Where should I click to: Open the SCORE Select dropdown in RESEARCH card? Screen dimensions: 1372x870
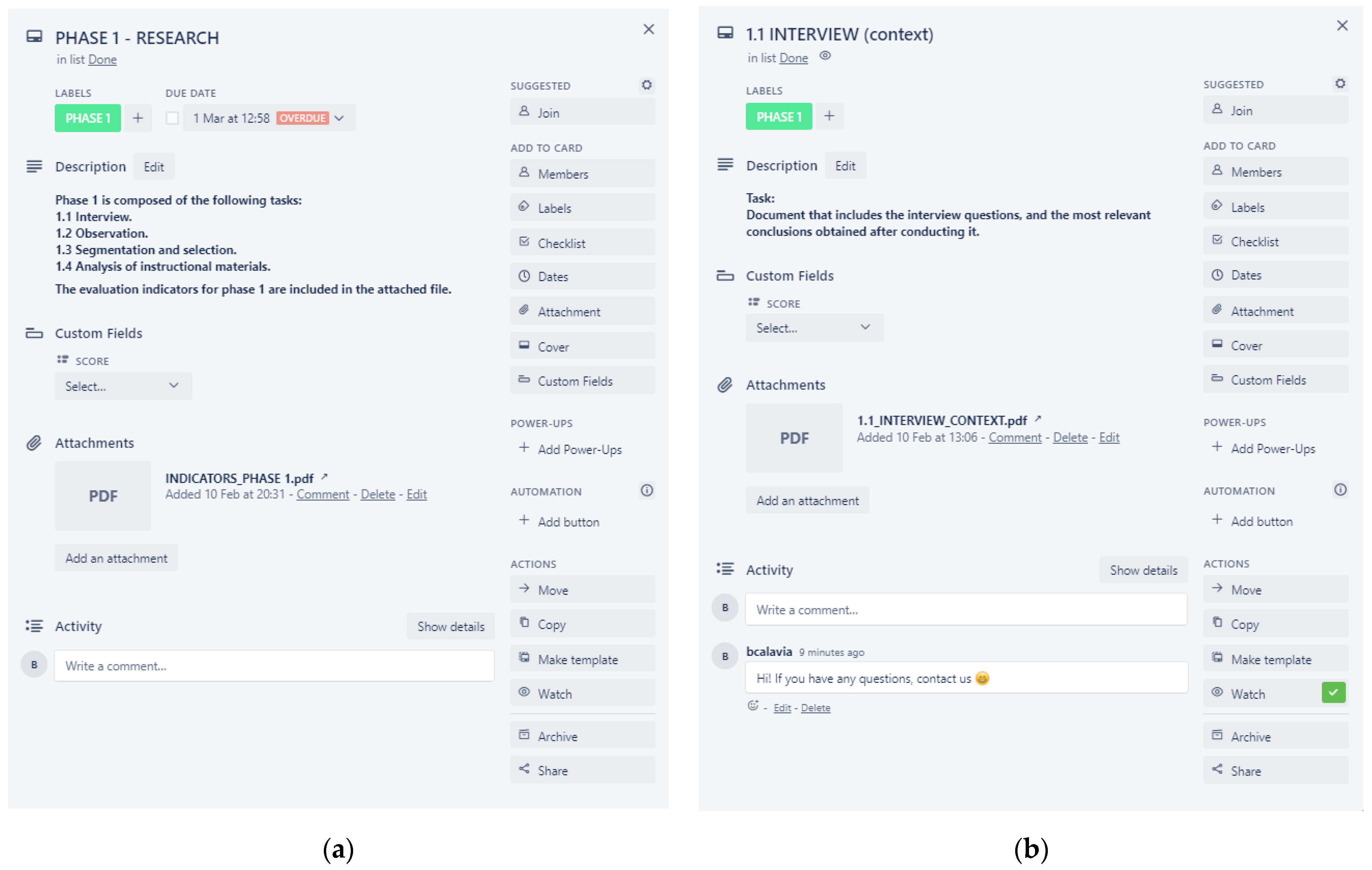(123, 386)
